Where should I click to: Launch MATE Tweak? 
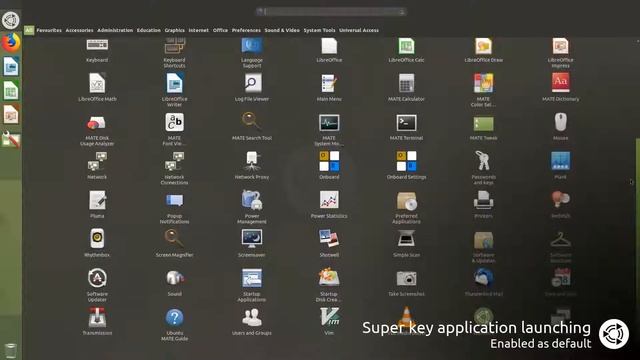(x=483, y=127)
